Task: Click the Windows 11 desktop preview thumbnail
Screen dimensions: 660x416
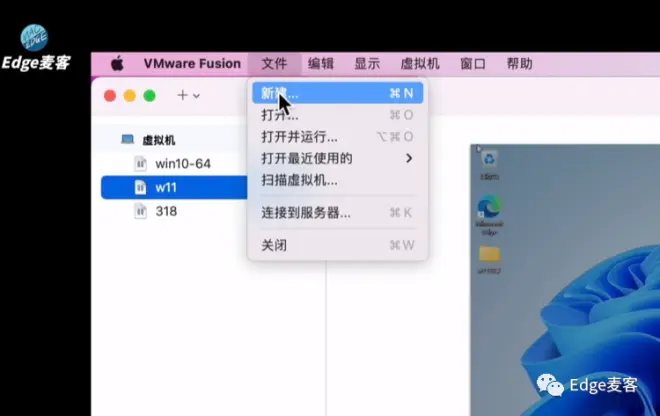Action: coord(565,280)
